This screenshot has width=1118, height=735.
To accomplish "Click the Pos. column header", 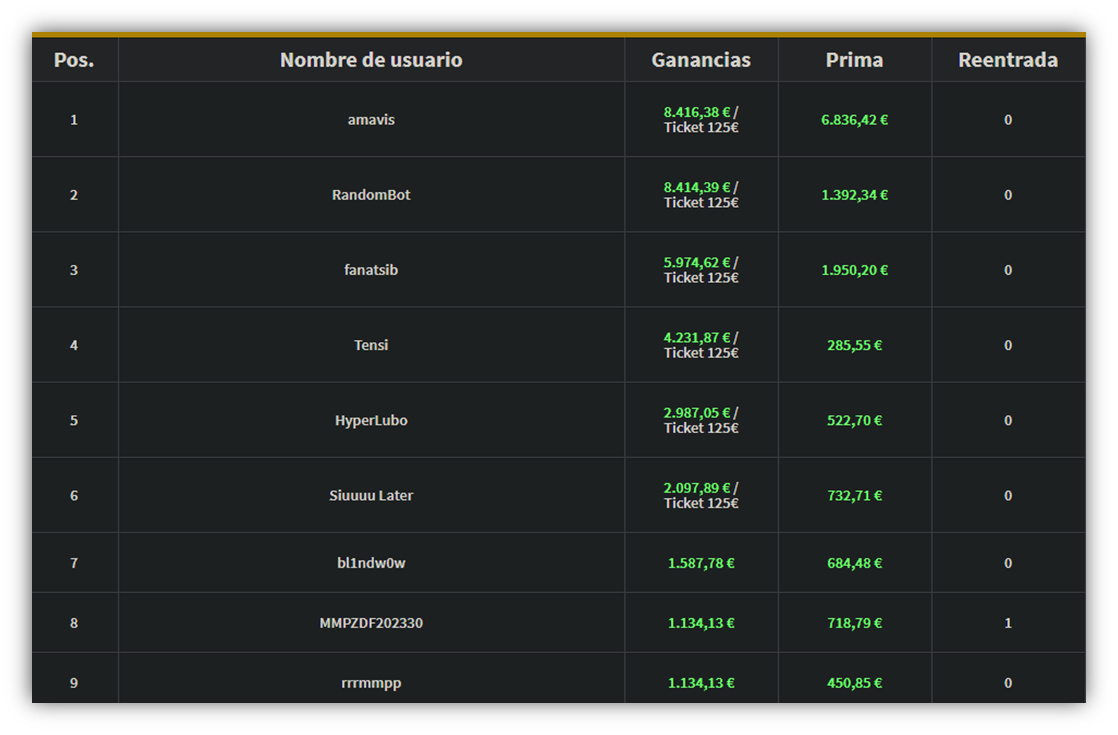I will pos(74,60).
